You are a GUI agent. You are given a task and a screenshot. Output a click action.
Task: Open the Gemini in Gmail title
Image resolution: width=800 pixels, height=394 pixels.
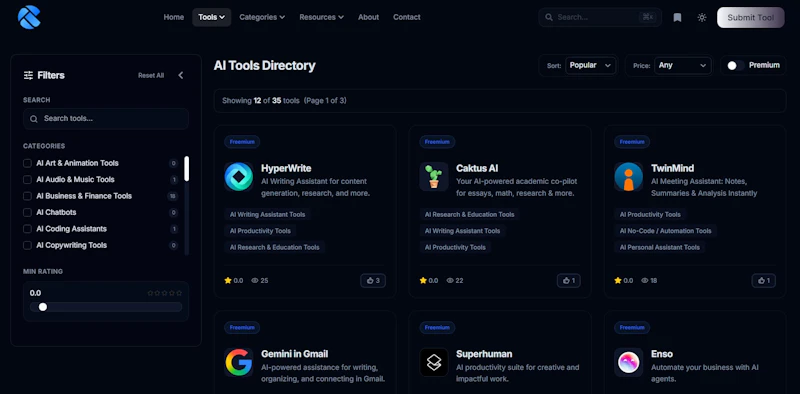click(294, 354)
